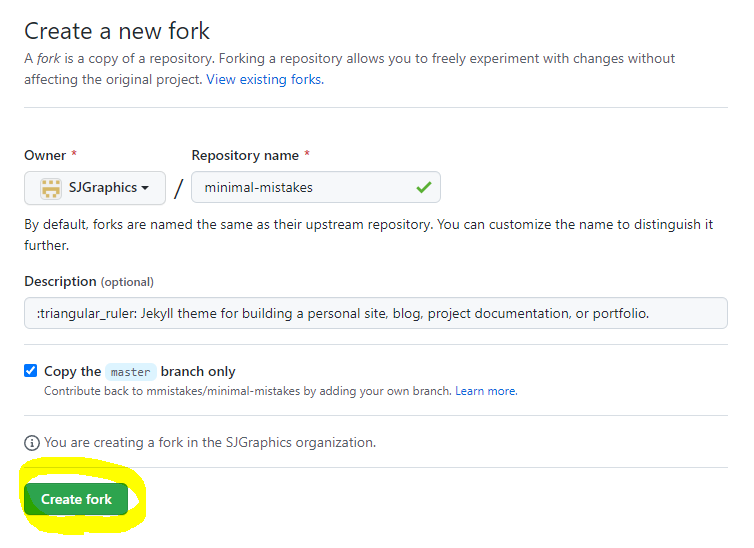Click the green Create fork button
754x548 pixels.
pos(76,499)
